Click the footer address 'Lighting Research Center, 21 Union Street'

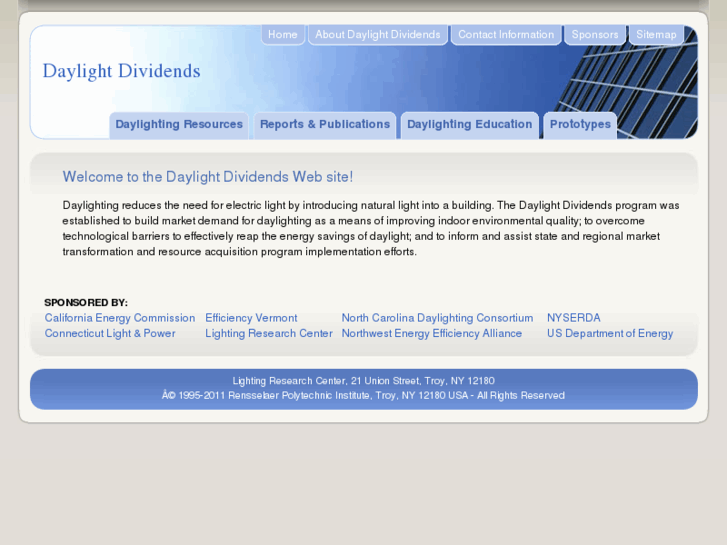tap(364, 381)
